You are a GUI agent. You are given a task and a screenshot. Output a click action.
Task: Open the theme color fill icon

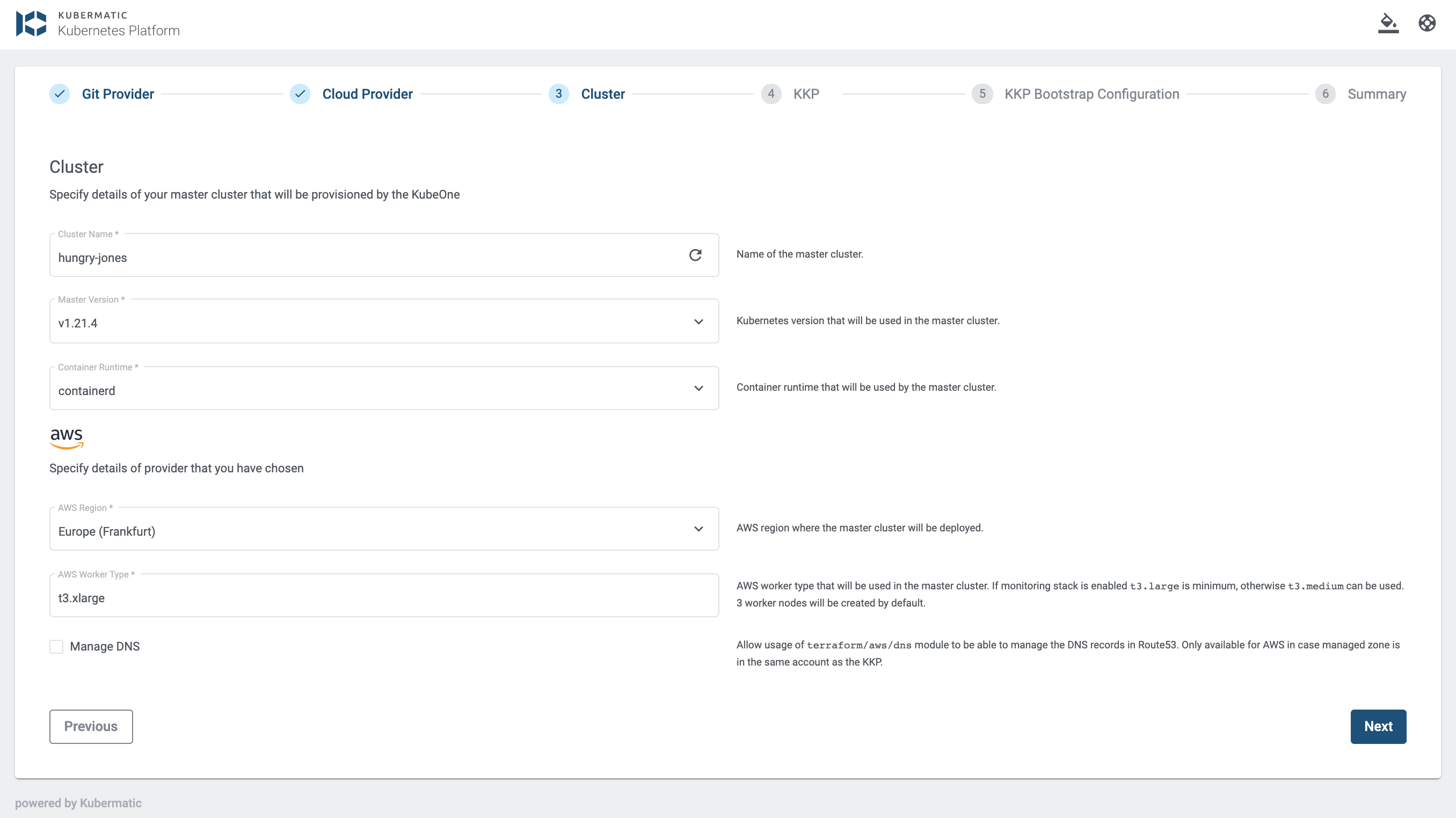(1388, 23)
